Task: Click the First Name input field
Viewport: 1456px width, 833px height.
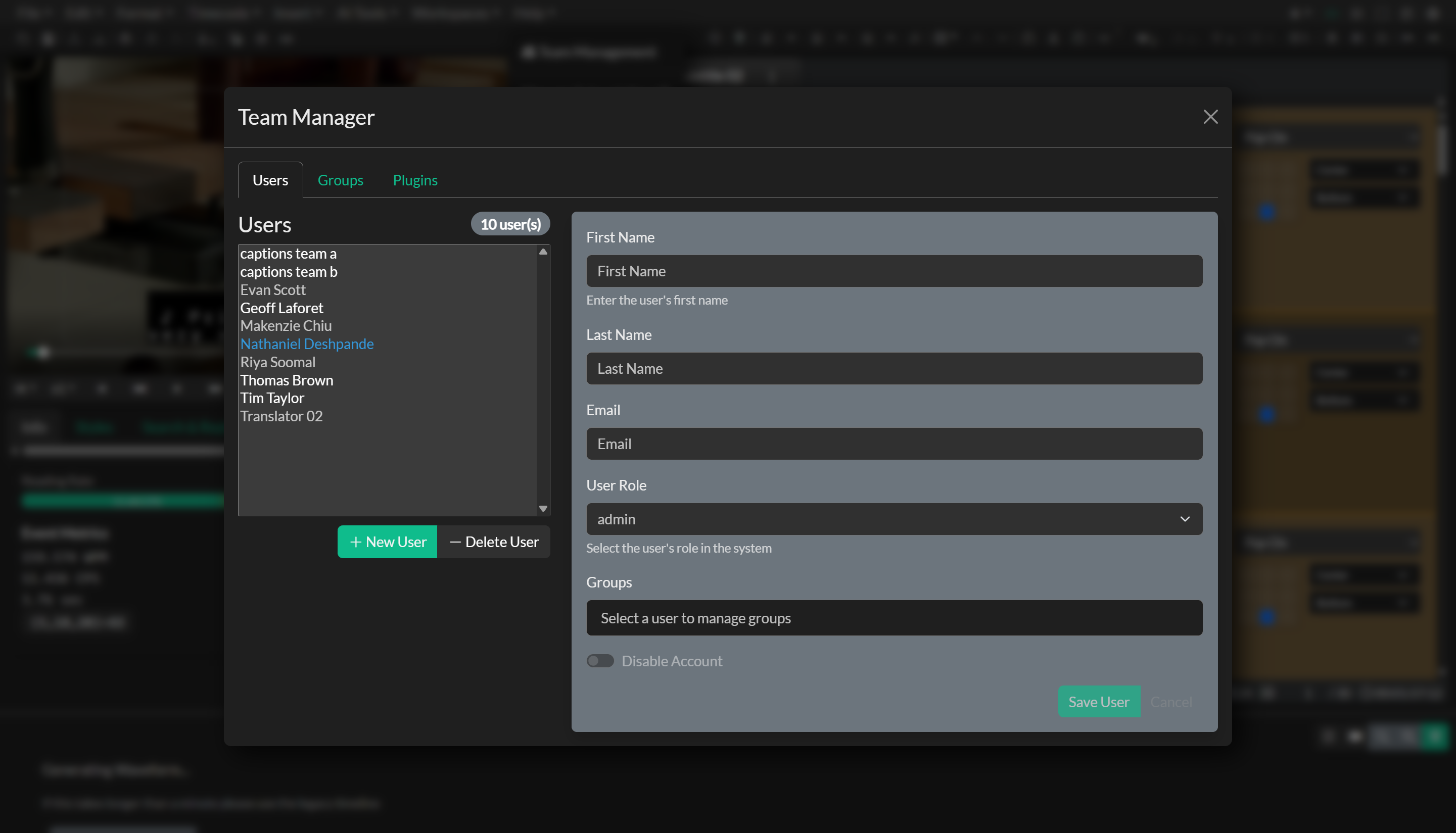Action: click(894, 271)
